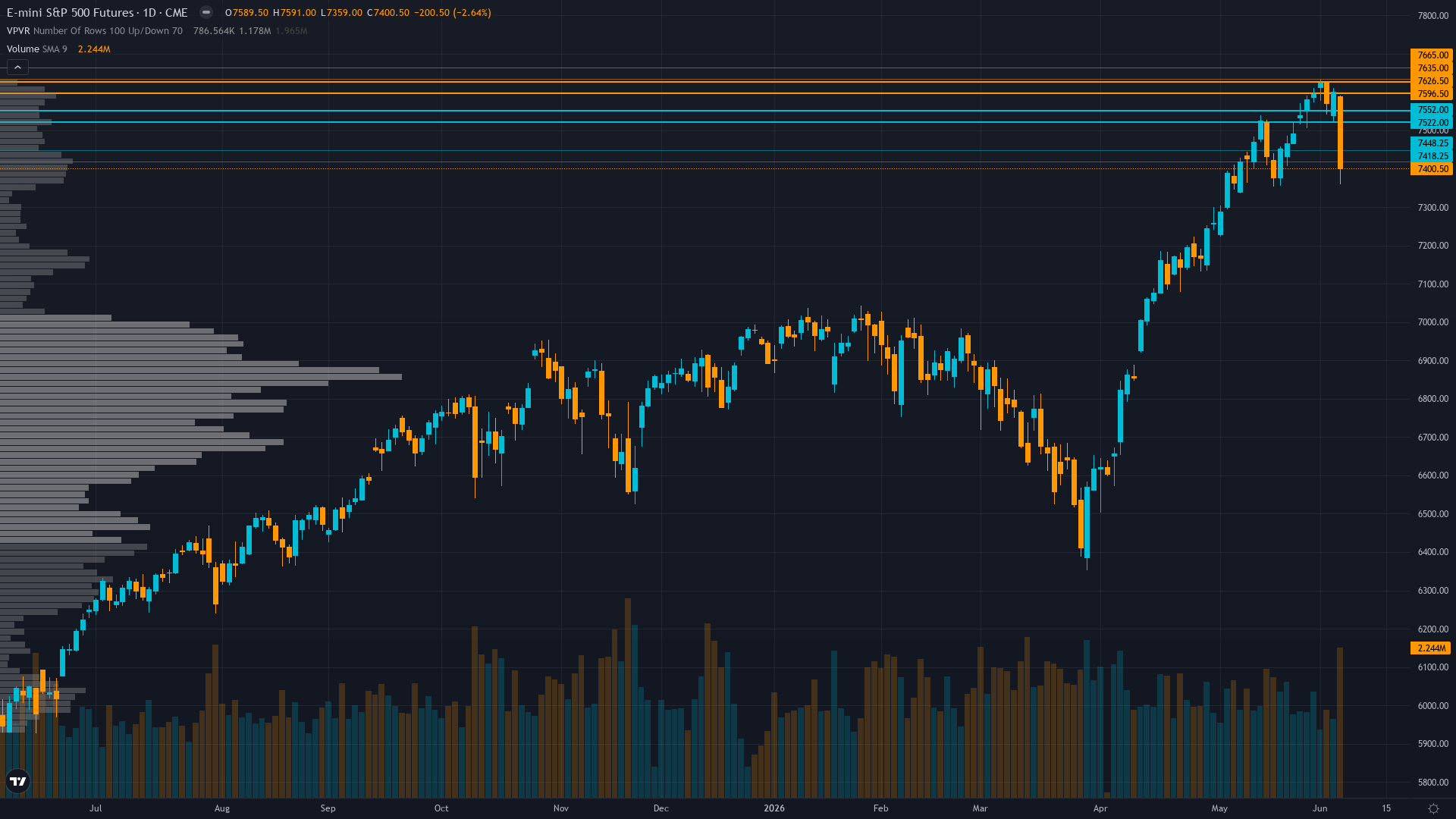Screen dimensions: 1456x819
Task: Click the Volume SMA 9 legend
Action: [37, 49]
